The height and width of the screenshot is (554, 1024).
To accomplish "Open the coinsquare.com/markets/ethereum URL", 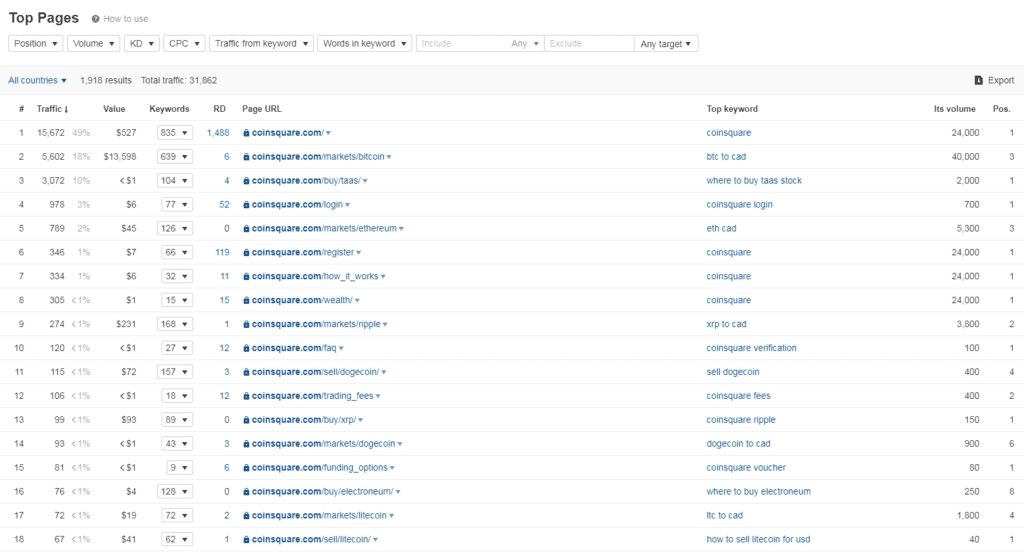I will [x=324, y=229].
